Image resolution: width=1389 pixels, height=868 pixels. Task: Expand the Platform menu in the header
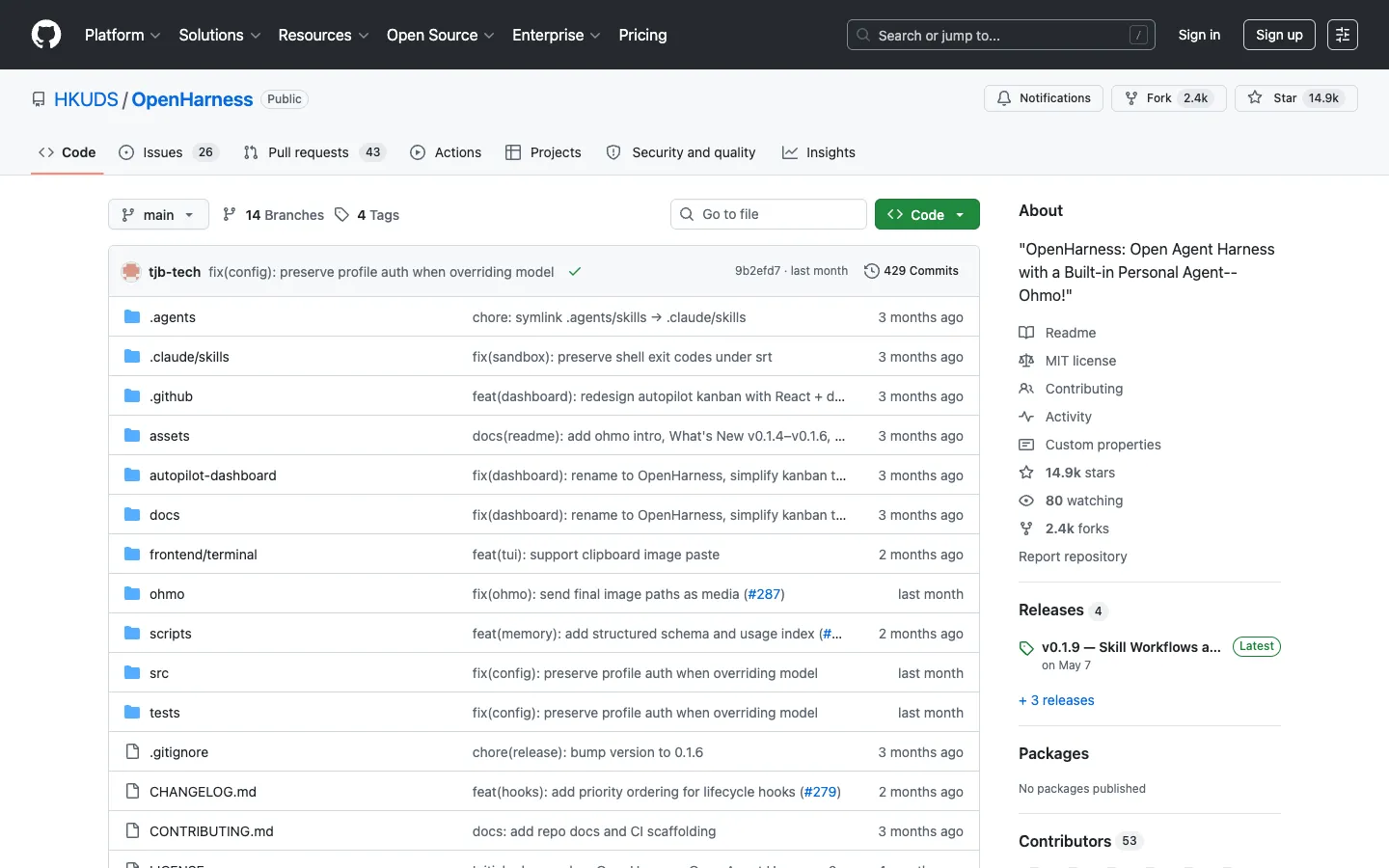point(123,35)
